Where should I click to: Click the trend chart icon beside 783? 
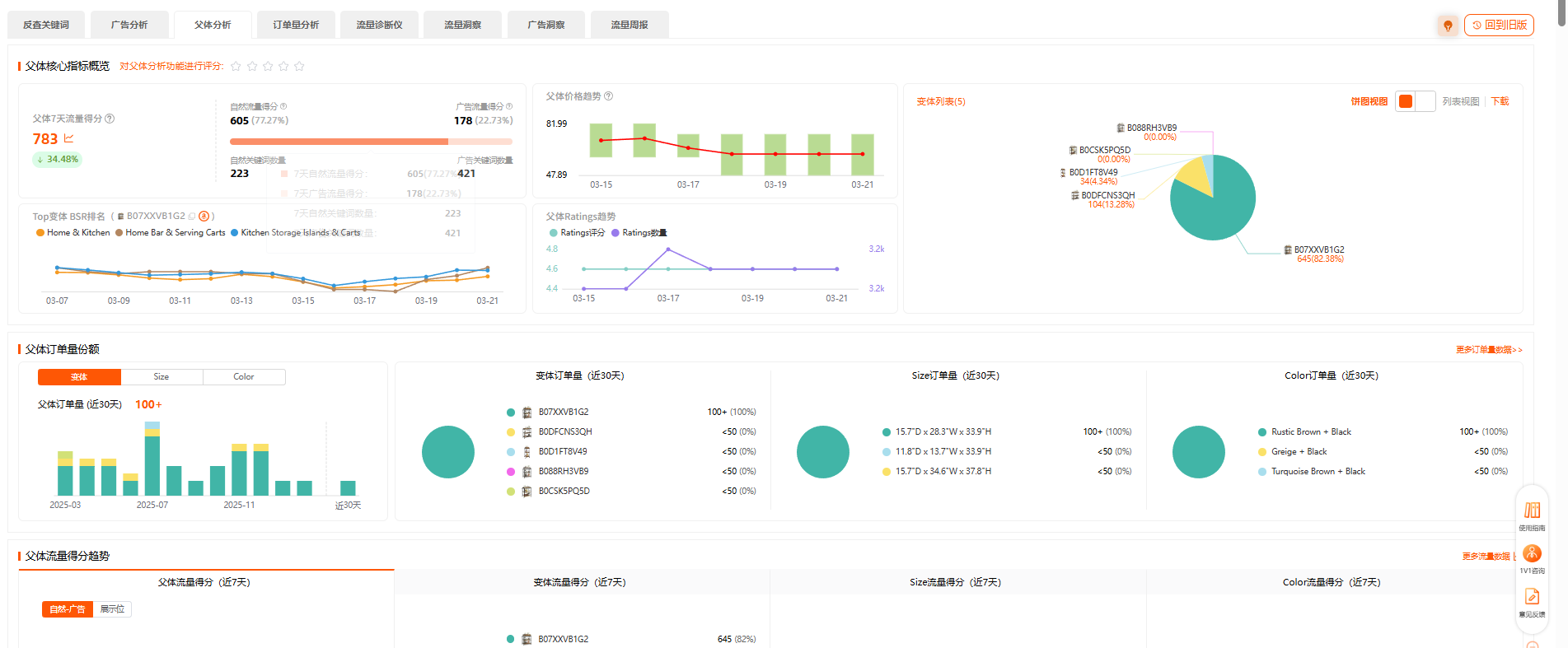click(x=68, y=138)
